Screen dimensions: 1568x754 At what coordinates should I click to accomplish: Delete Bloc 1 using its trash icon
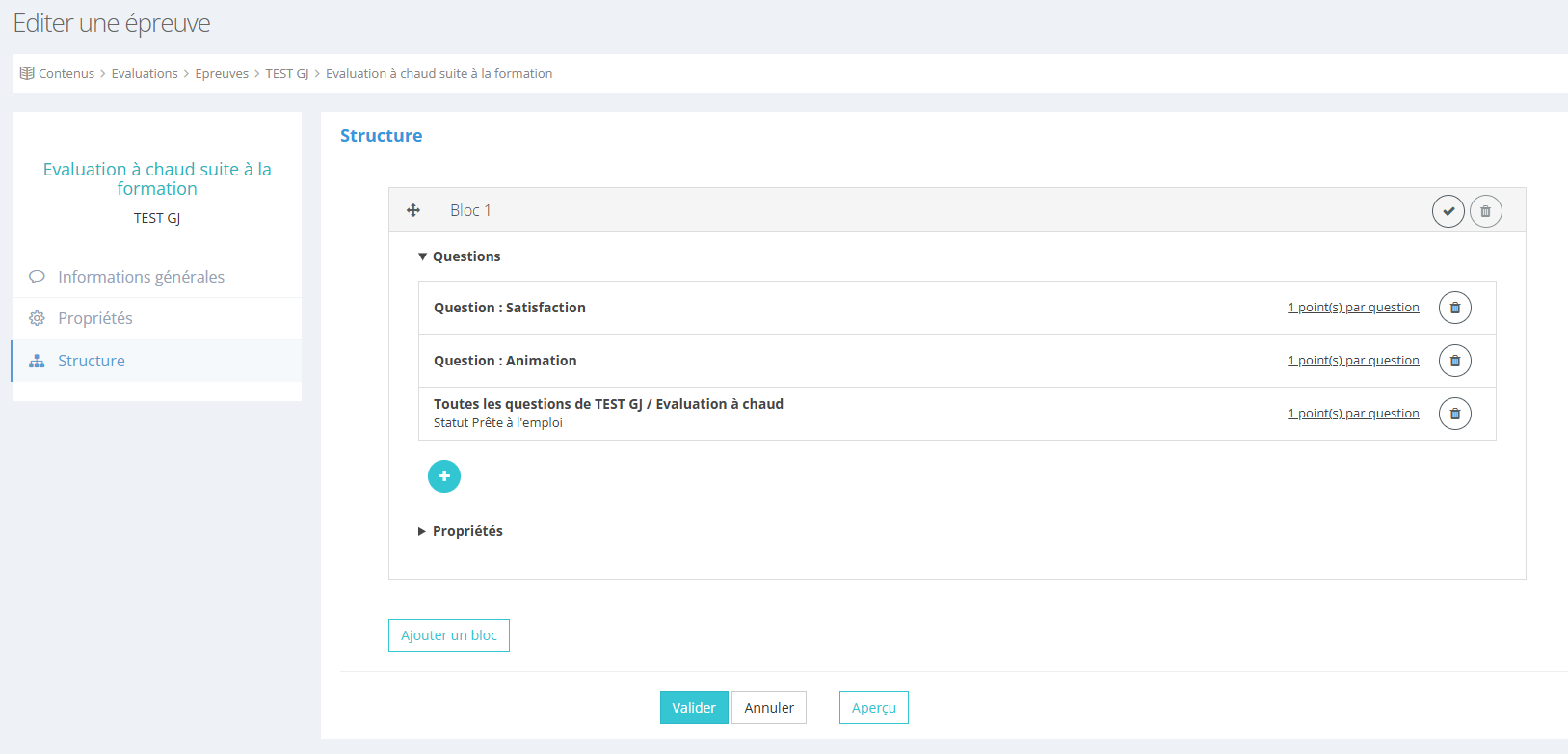pyautogui.click(x=1485, y=211)
